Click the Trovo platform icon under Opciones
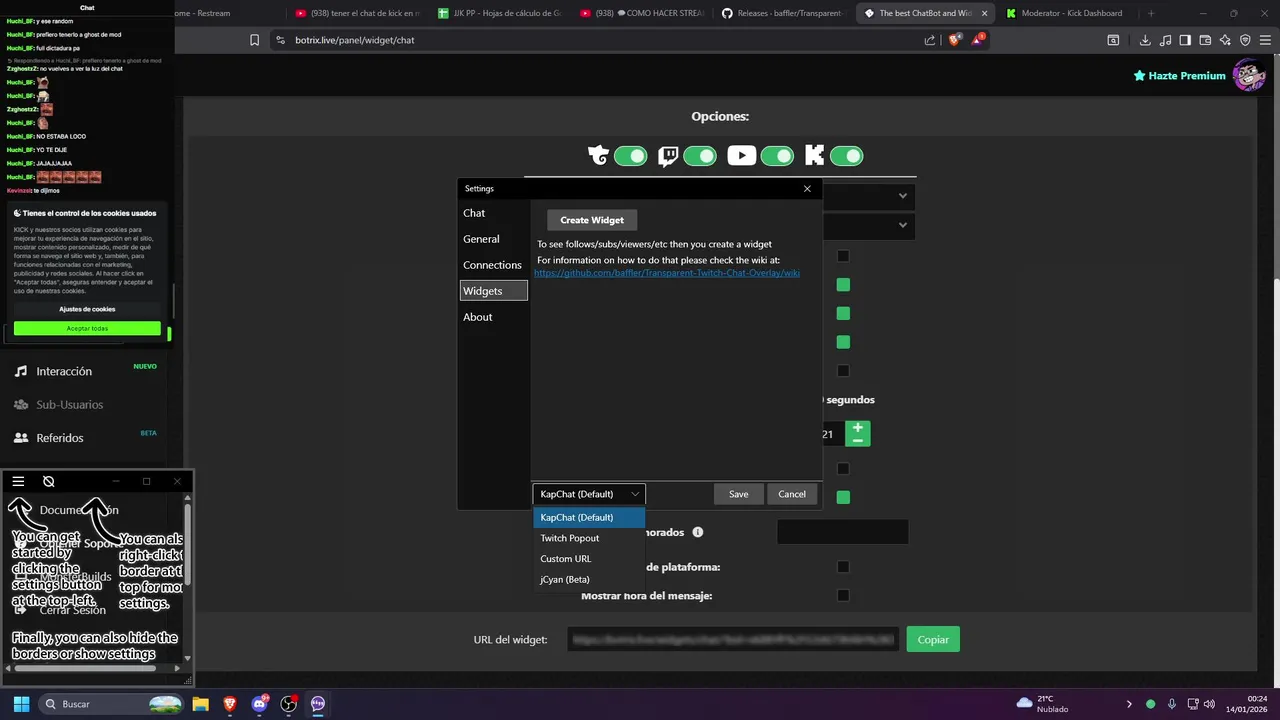Viewport: 1280px width, 720px height. click(x=598, y=156)
